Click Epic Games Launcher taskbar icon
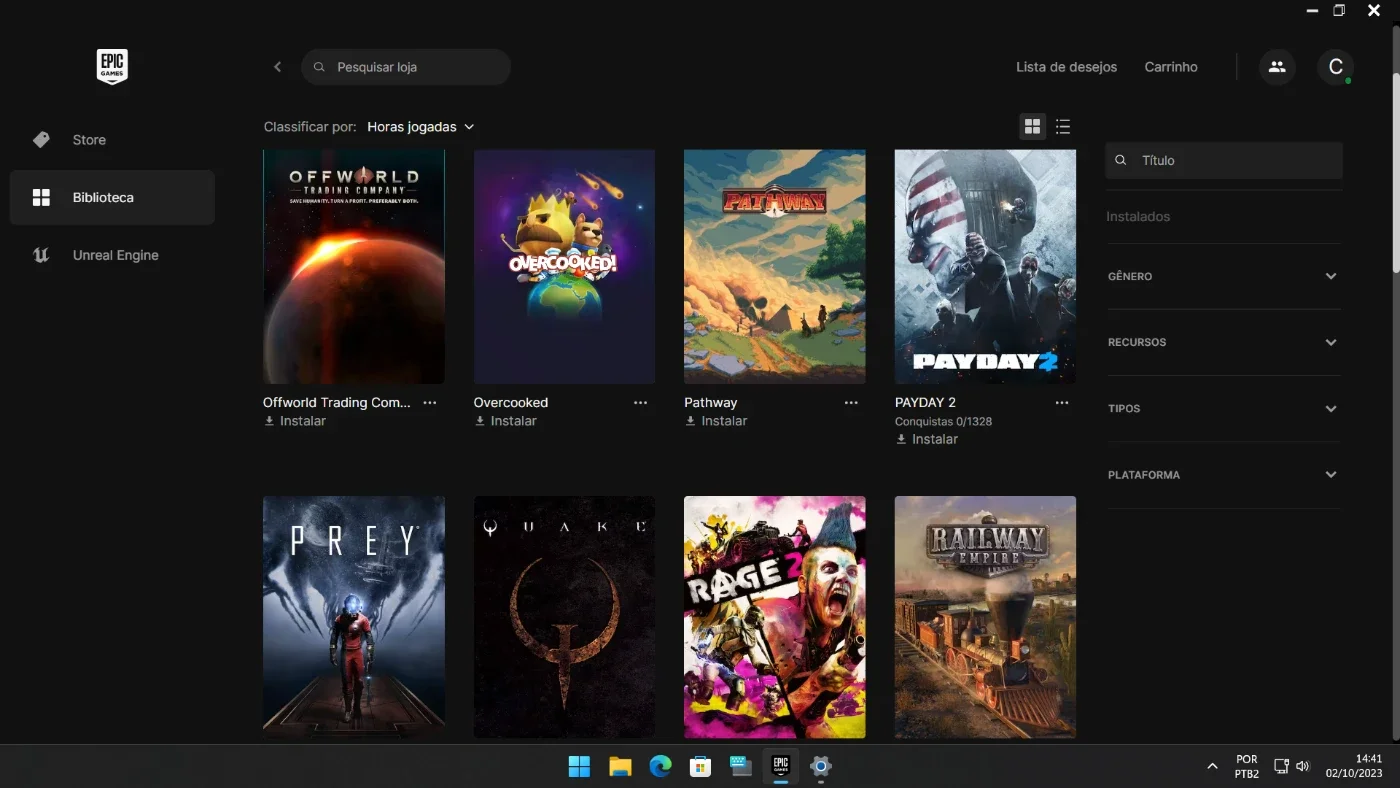Viewport: 1400px width, 788px height. [781, 766]
